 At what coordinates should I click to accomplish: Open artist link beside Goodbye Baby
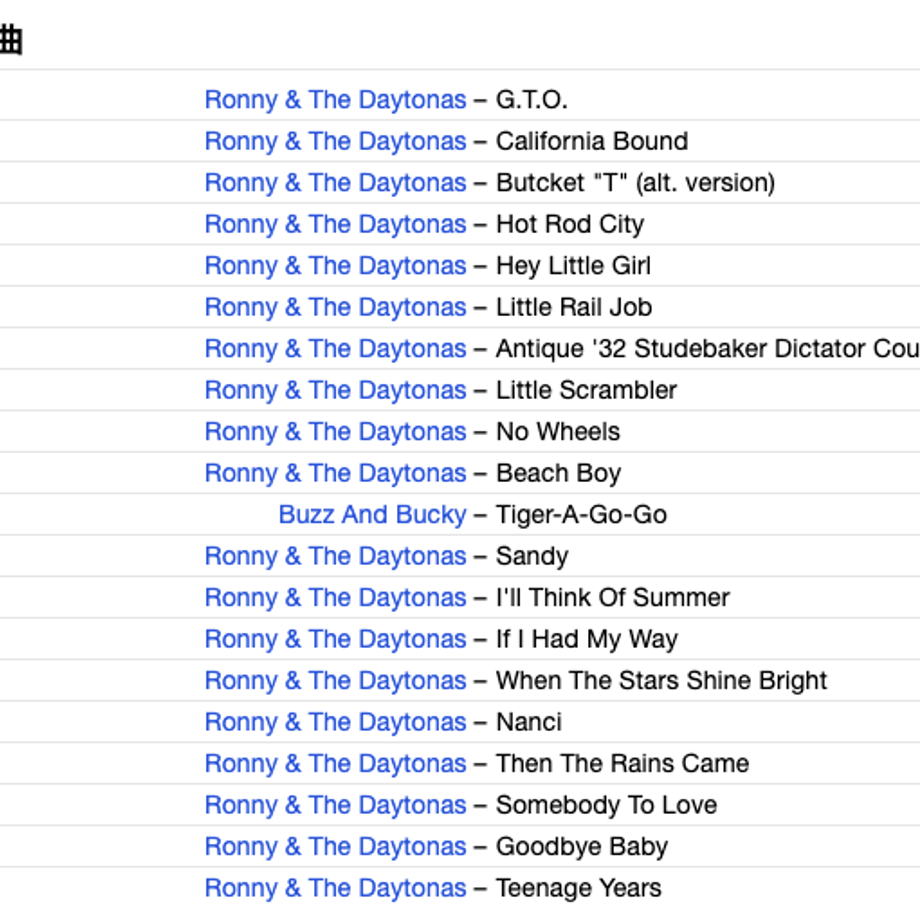[x=335, y=847]
